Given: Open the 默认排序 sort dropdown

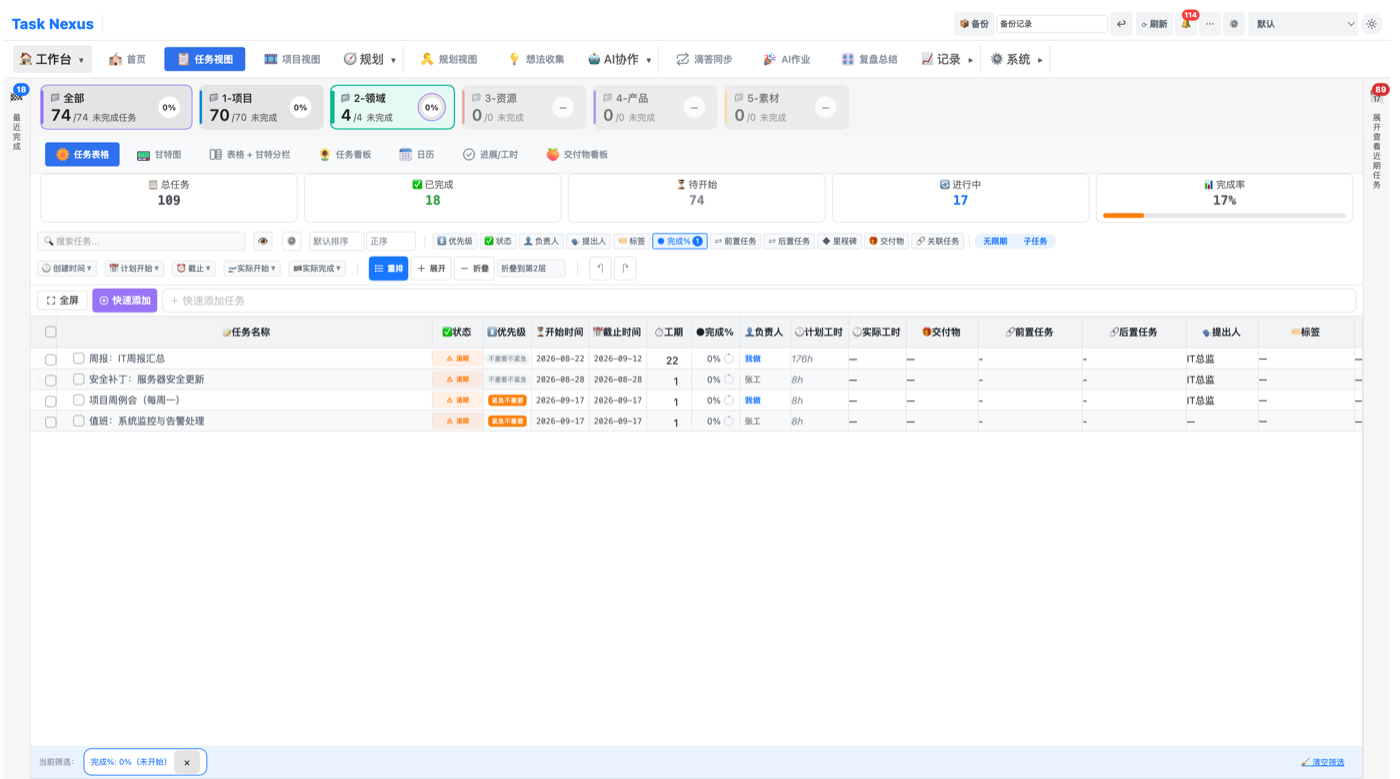Looking at the screenshot, I should (x=336, y=241).
